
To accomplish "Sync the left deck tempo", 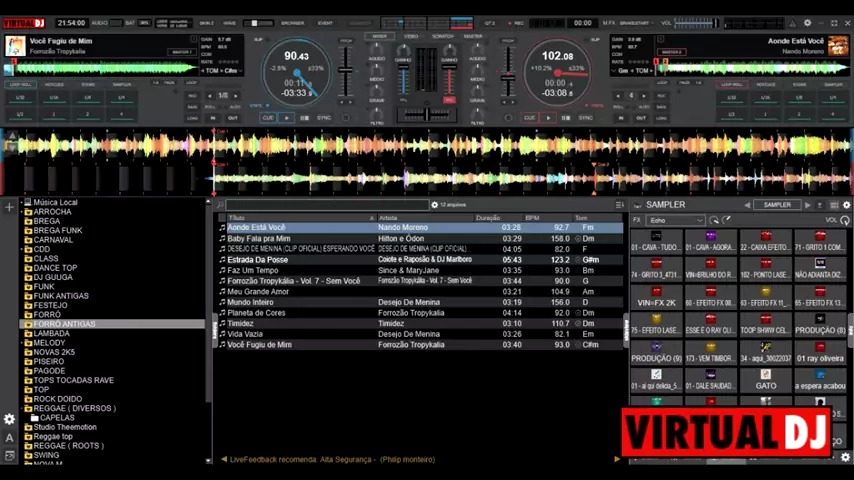I will tap(324, 118).
